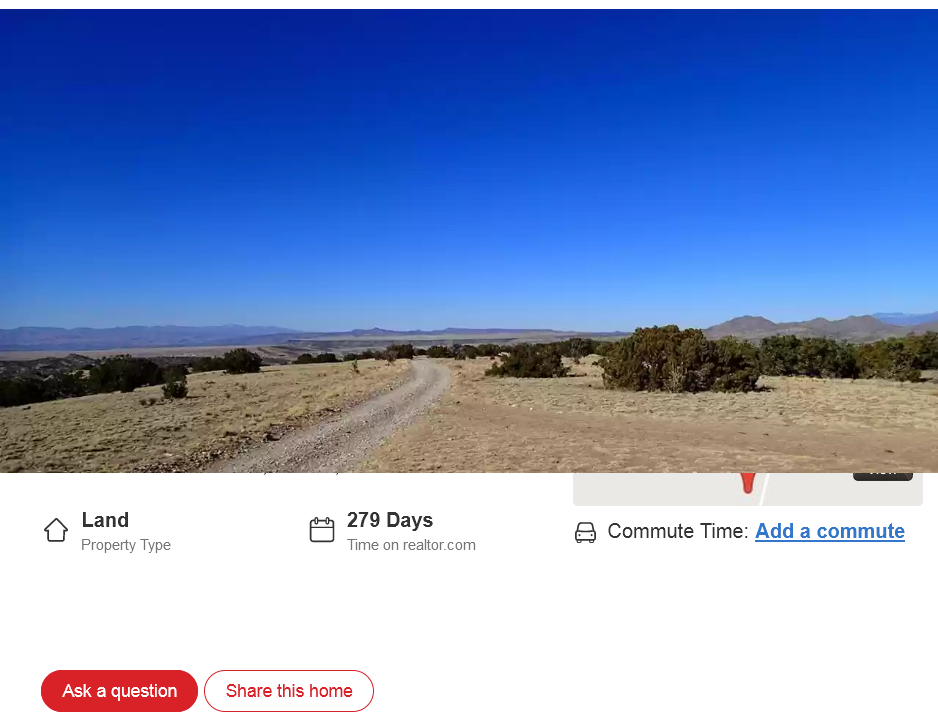This screenshot has width=938, height=720.
Task: Click the car icon beside Commute Time
Action: (585, 532)
